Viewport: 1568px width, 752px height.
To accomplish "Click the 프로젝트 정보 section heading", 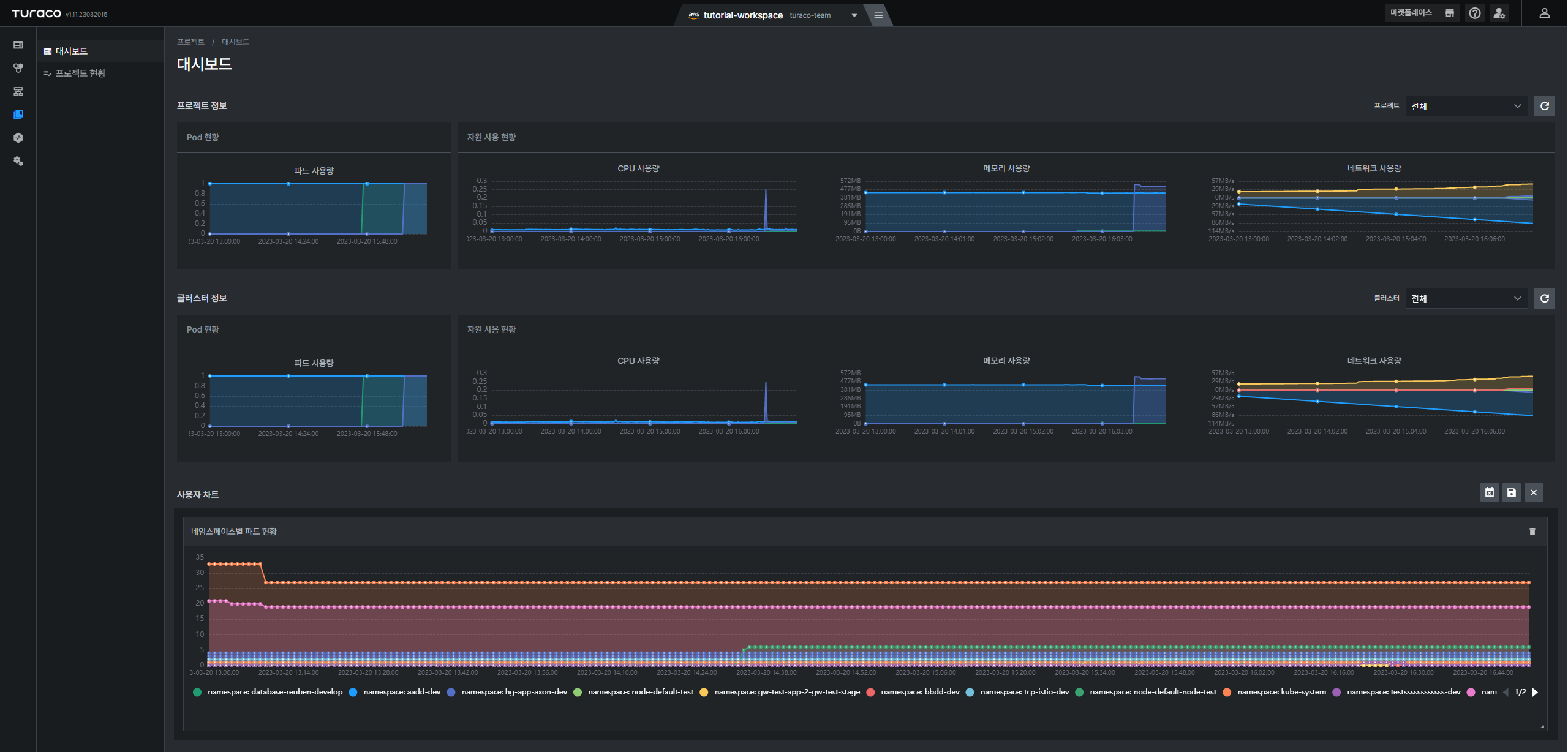I will [x=202, y=106].
